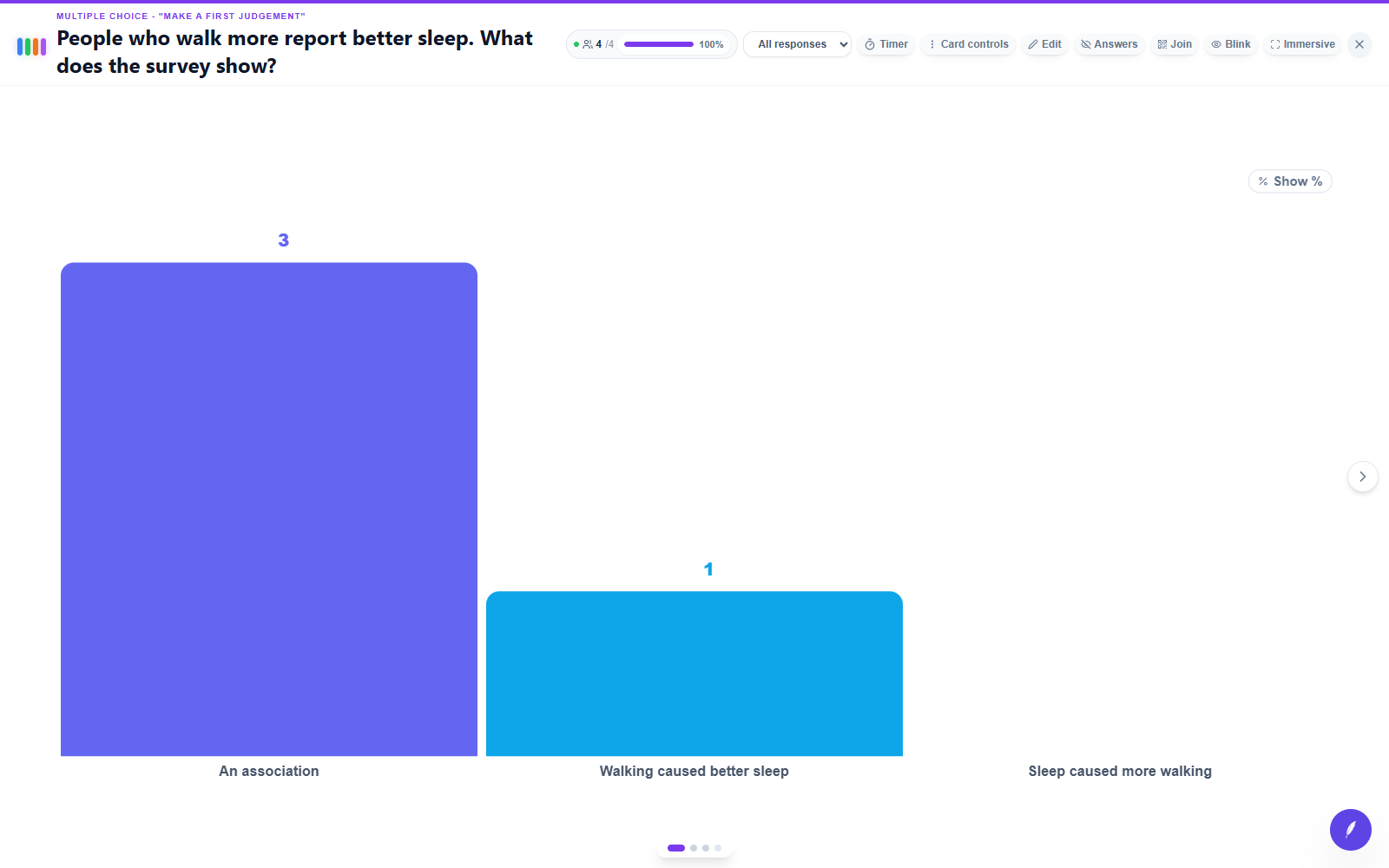Toggle Show % on chart
Screen dimensions: 1389x868
coord(1290,181)
